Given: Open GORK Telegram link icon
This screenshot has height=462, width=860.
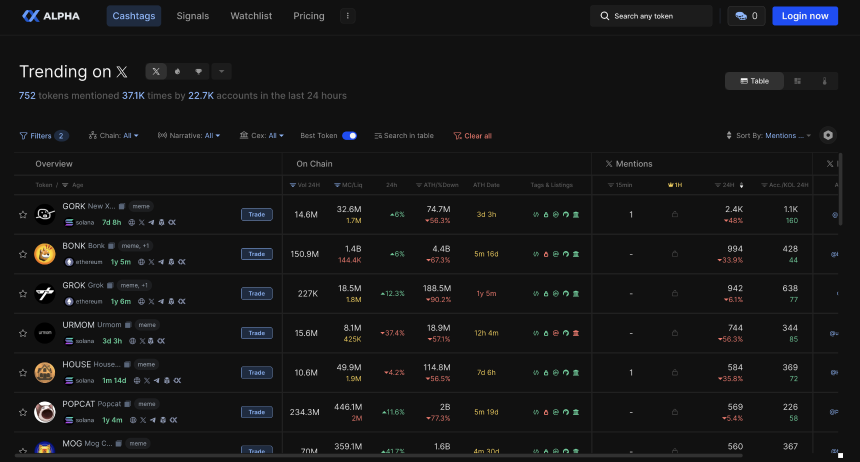Looking at the screenshot, I should click(151, 222).
